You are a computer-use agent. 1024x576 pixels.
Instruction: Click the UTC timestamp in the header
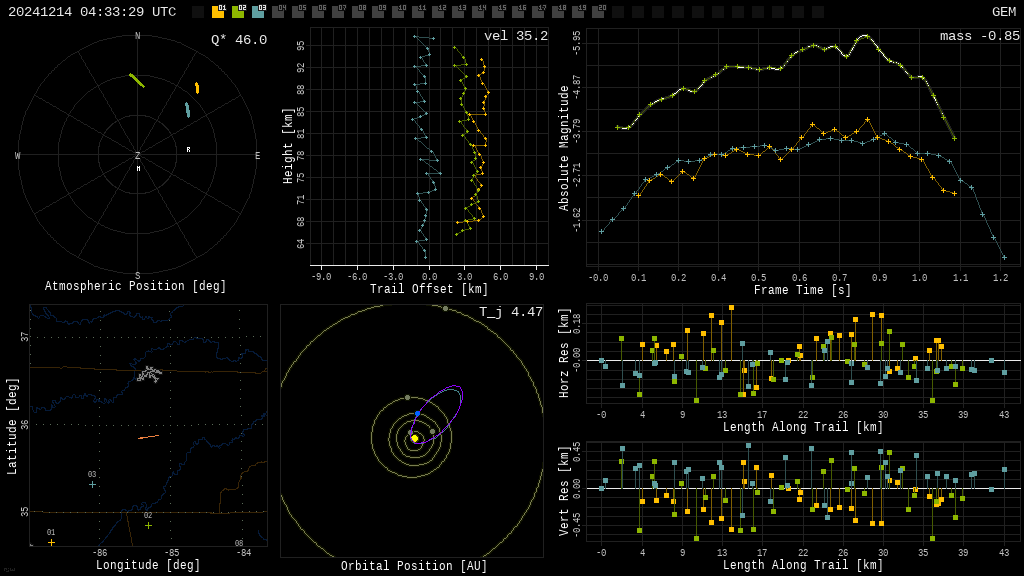pos(92,12)
